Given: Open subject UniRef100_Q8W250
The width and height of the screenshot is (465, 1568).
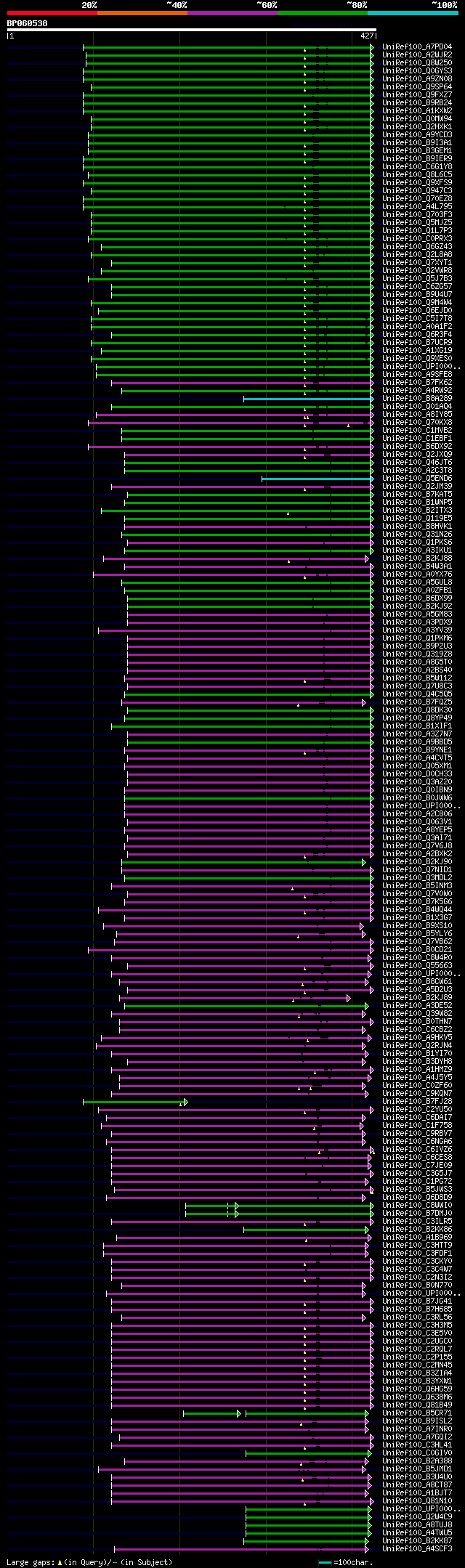Looking at the screenshot, I should (x=417, y=63).
